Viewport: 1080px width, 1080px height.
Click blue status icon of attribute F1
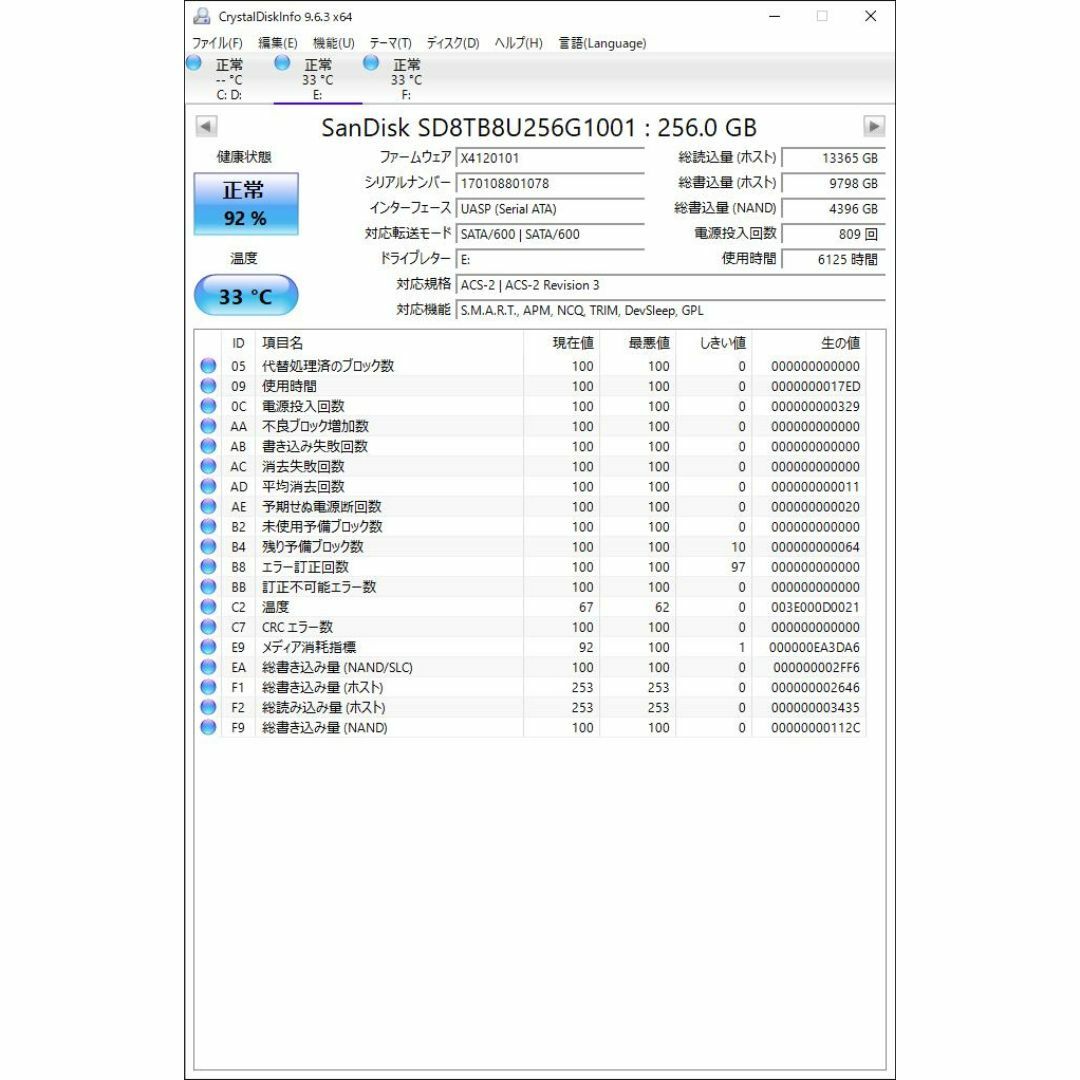(x=208, y=687)
